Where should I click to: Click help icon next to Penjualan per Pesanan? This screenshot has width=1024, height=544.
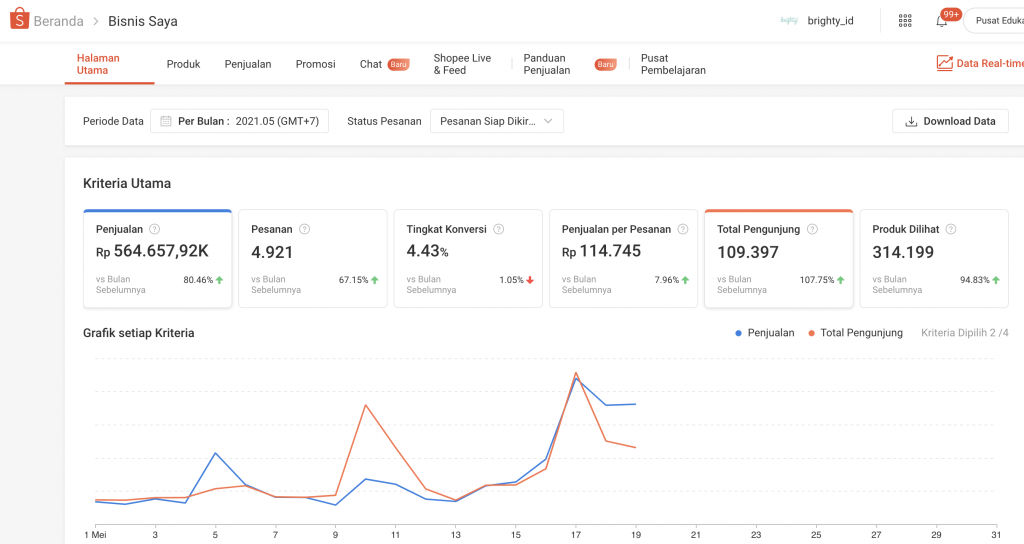click(682, 229)
